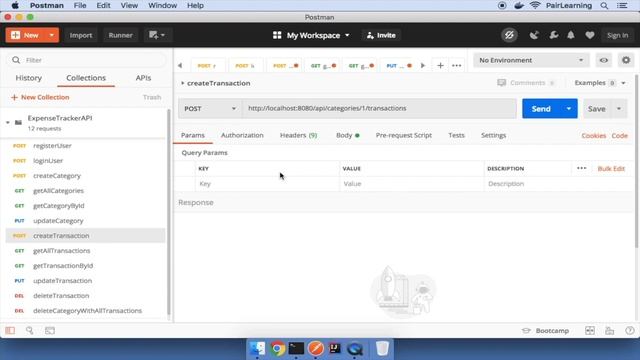This screenshot has width=640, height=360.
Task: Open the Pre-request Script tab
Action: (404, 135)
